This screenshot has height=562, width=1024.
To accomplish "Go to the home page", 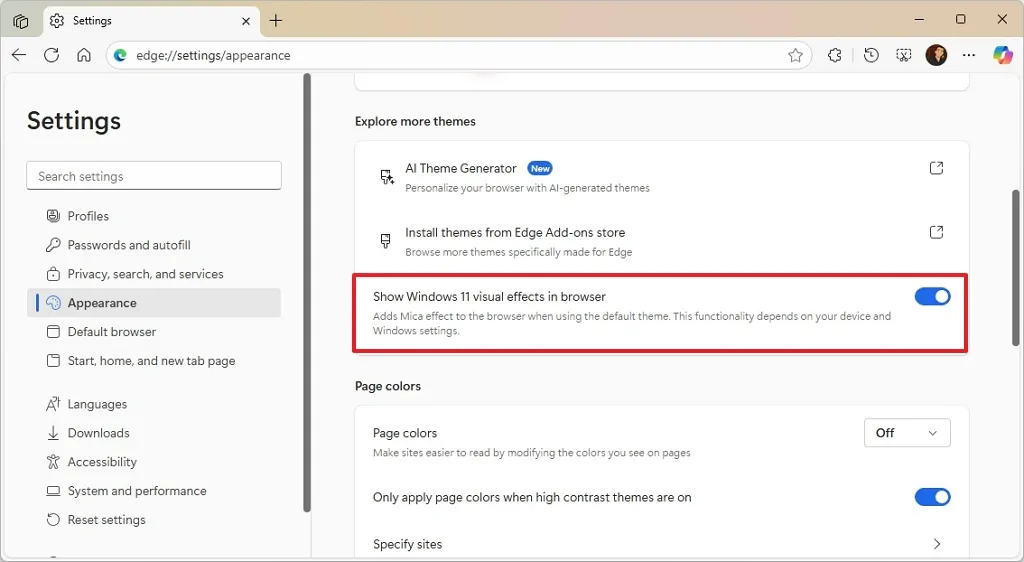I will [84, 55].
